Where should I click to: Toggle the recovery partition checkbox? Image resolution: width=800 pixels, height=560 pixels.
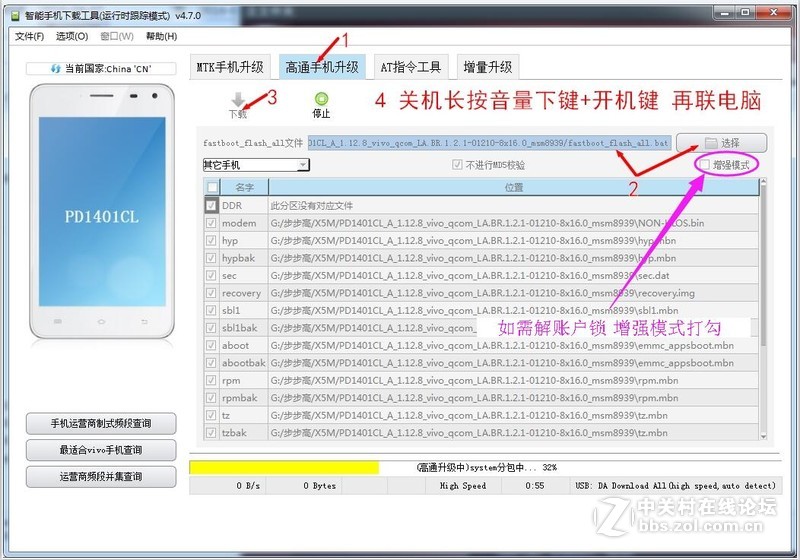point(211,293)
